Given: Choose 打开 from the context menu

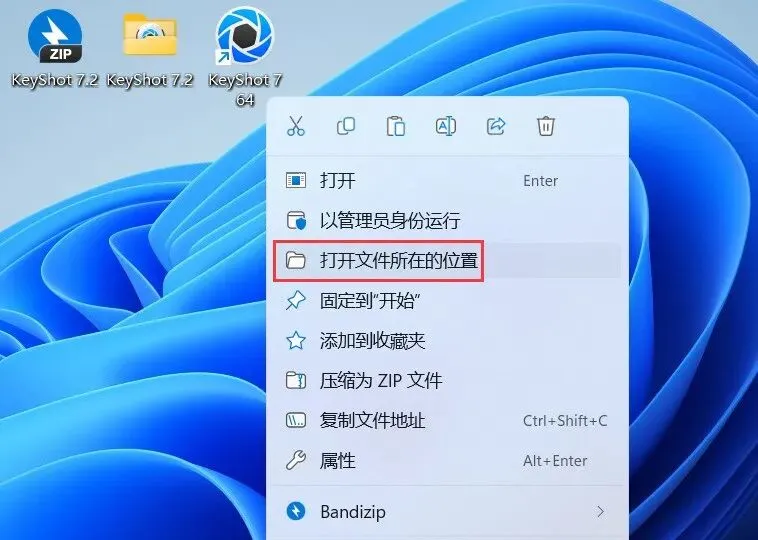Looking at the screenshot, I should pos(448,181).
